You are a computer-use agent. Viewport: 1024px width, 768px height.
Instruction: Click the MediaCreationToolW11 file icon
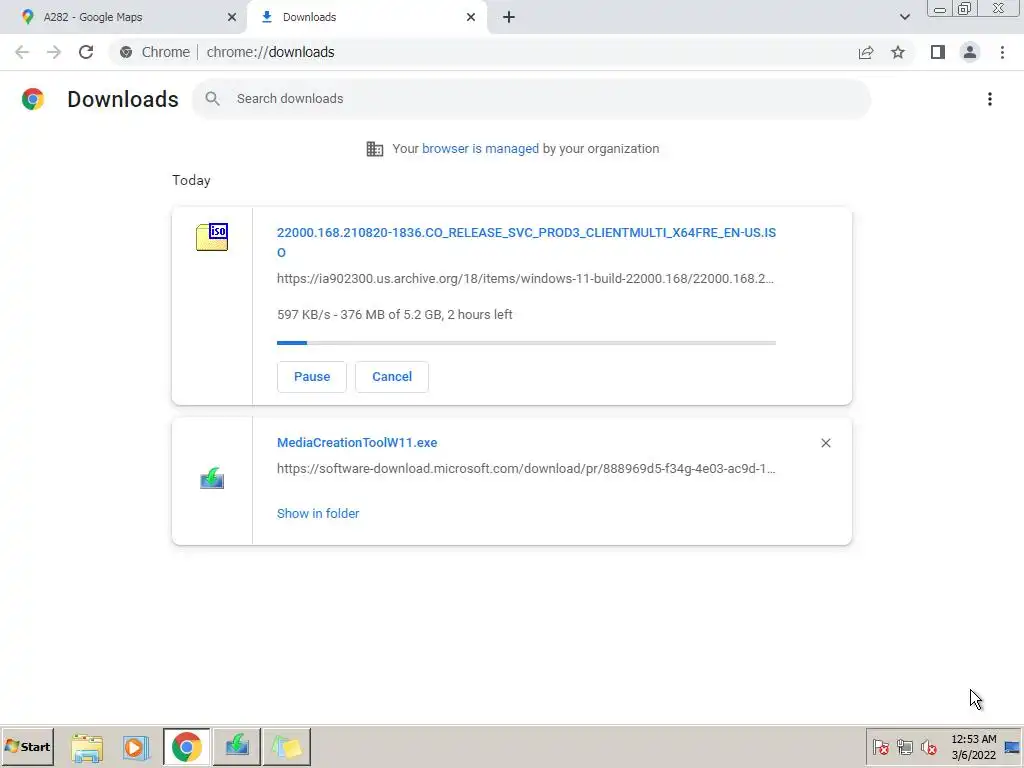(x=212, y=479)
